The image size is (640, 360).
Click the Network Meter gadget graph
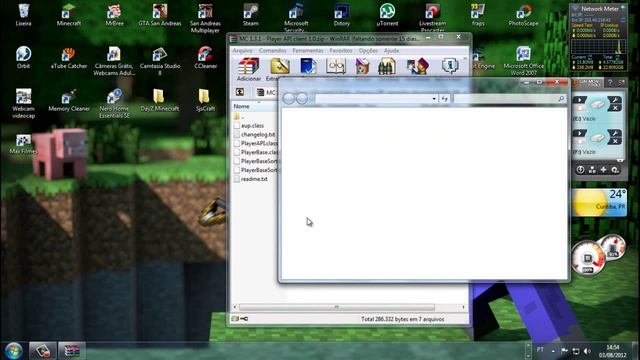(598, 46)
